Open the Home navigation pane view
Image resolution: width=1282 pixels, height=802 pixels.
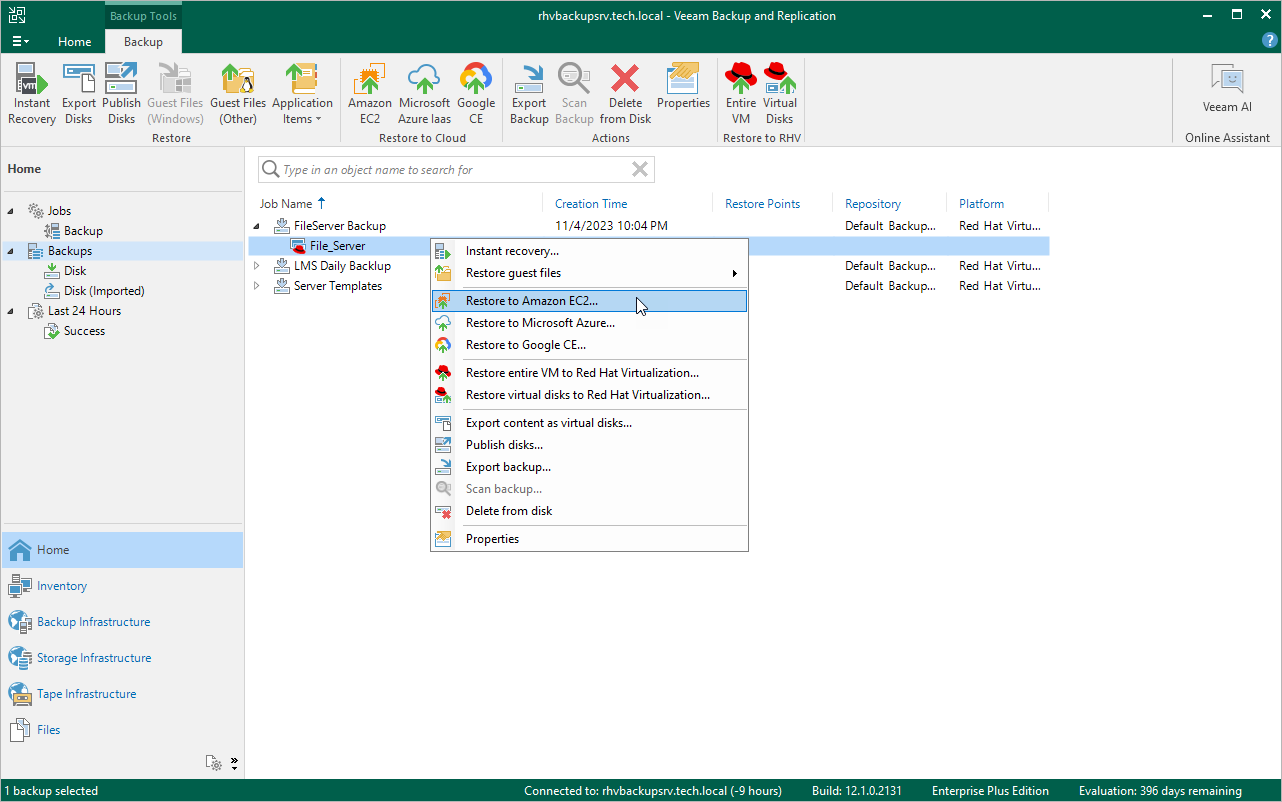pyautogui.click(x=122, y=550)
